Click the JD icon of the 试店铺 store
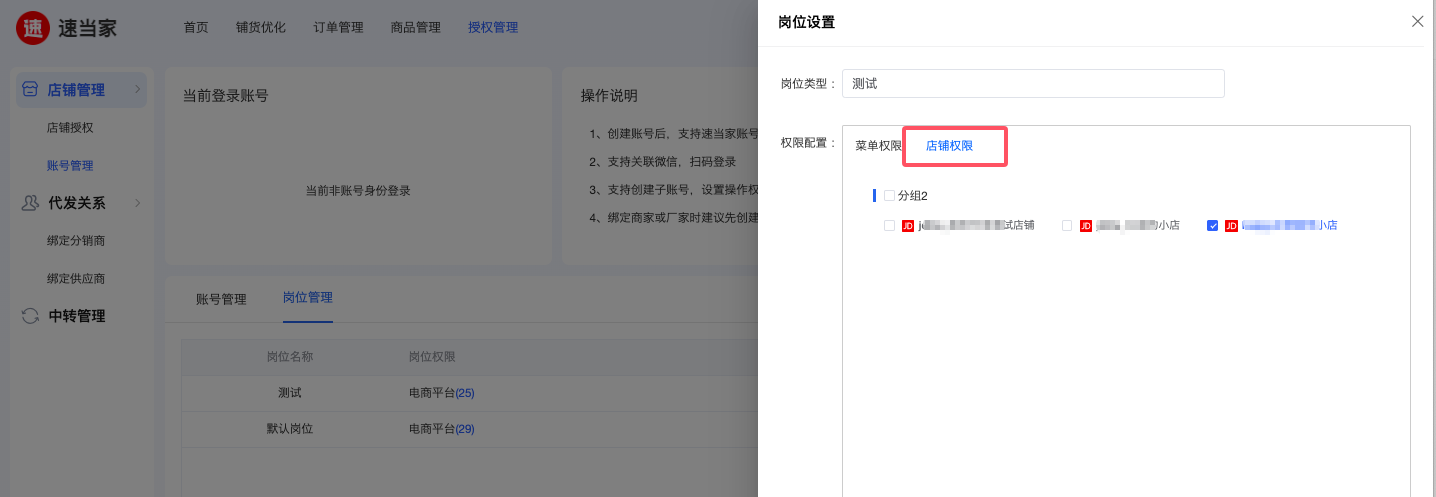Screen dimensions: 1436x497 [x=908, y=226]
